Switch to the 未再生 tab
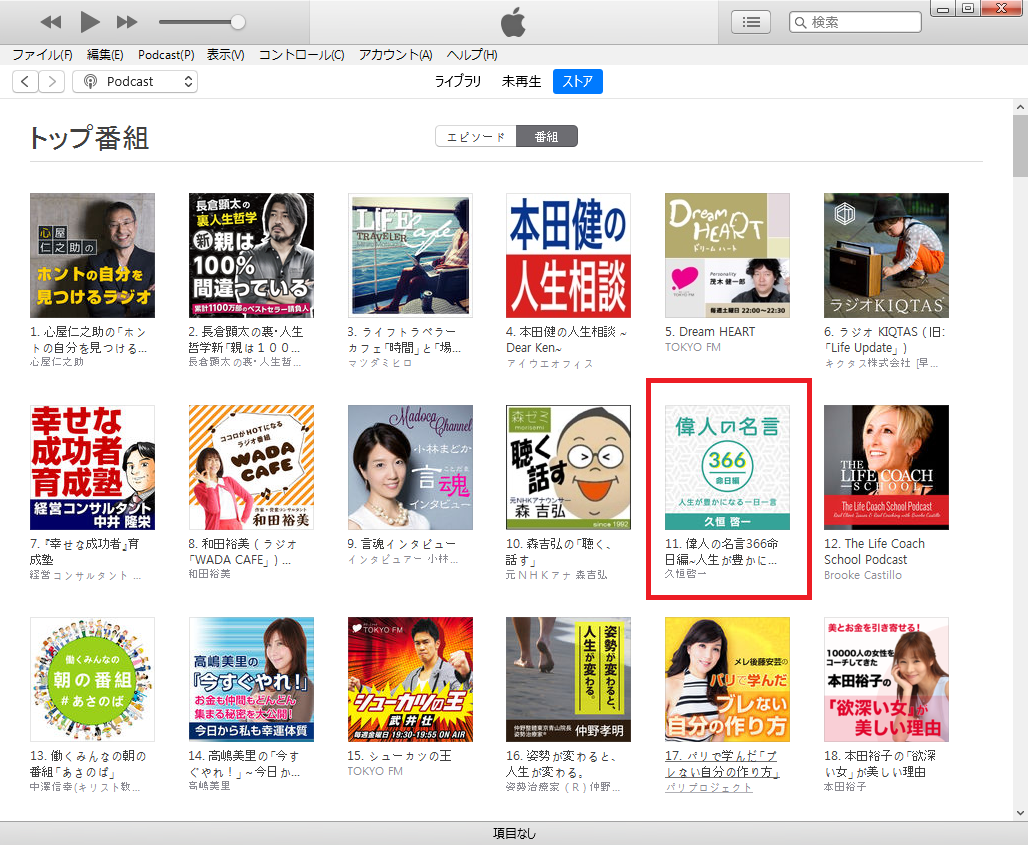 click(521, 81)
